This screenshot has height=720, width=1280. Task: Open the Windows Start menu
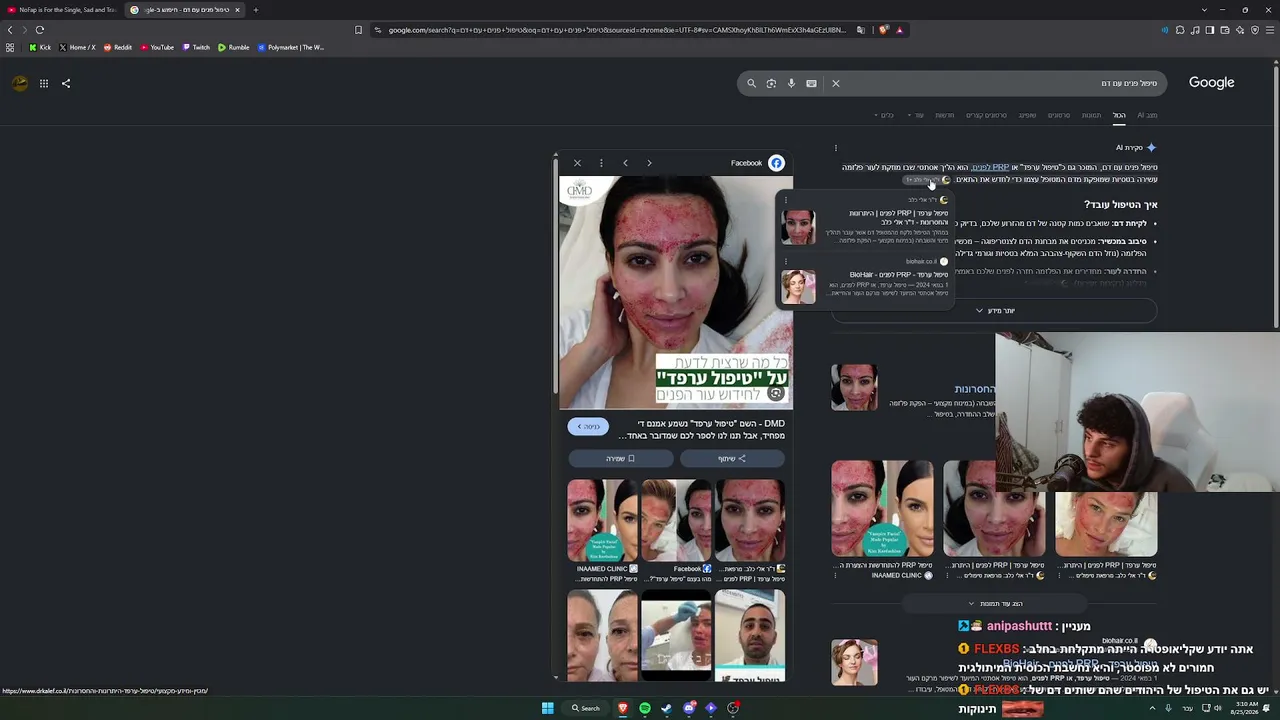pyautogui.click(x=547, y=708)
